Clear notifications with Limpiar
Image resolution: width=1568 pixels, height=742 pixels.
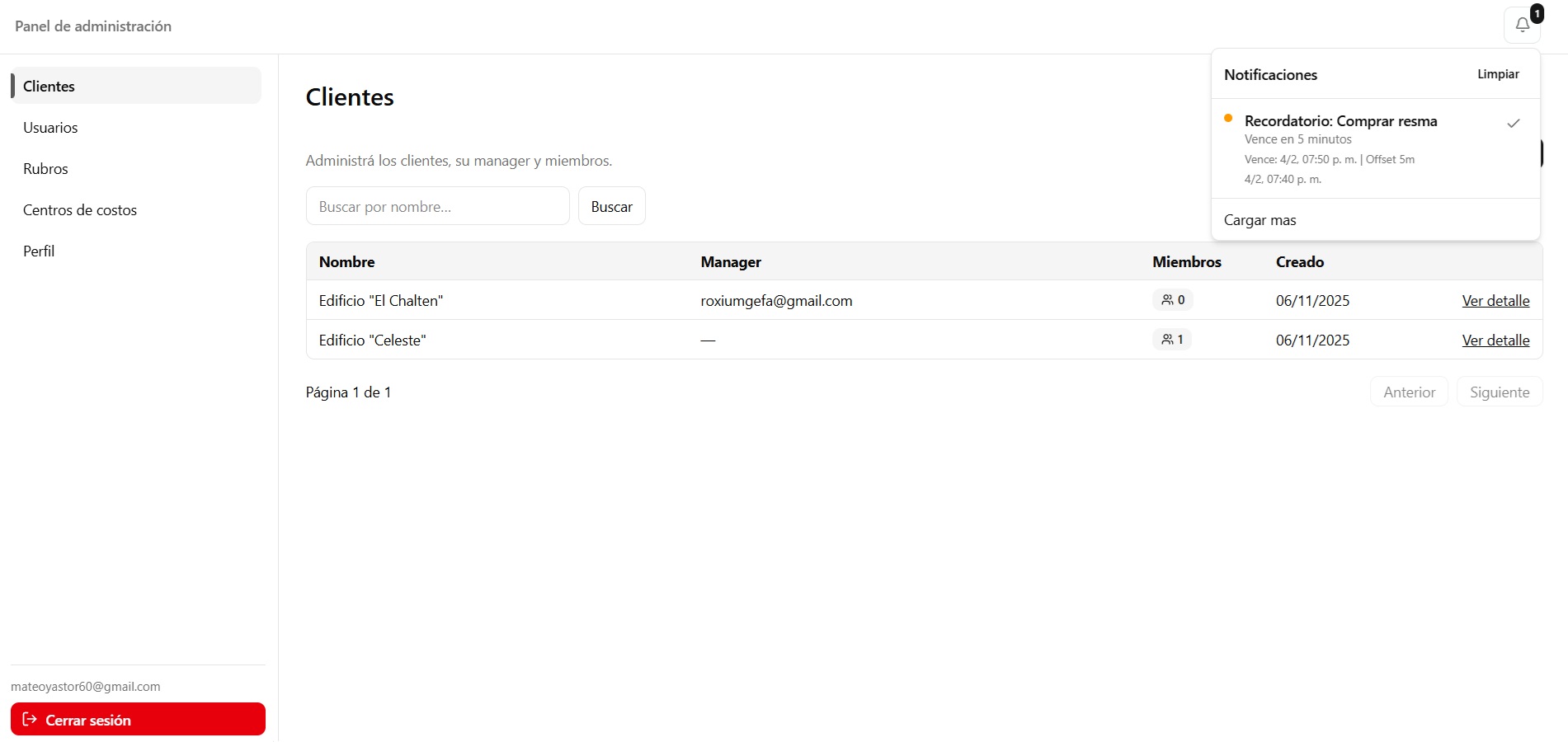click(1497, 74)
